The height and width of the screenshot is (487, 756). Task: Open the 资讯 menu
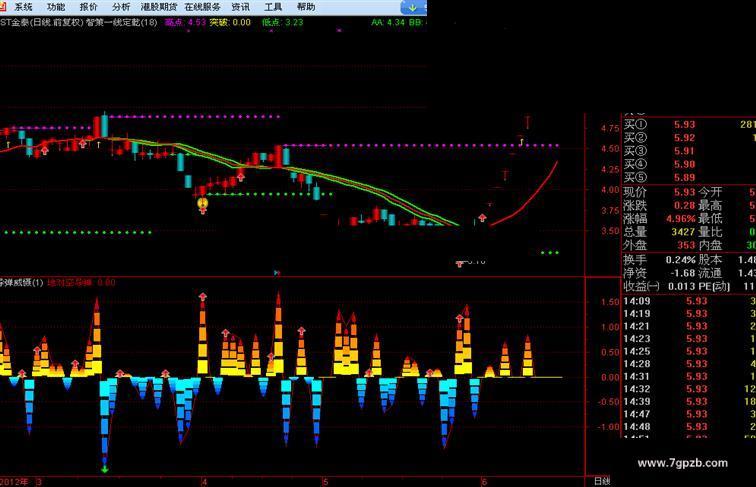[x=241, y=7]
